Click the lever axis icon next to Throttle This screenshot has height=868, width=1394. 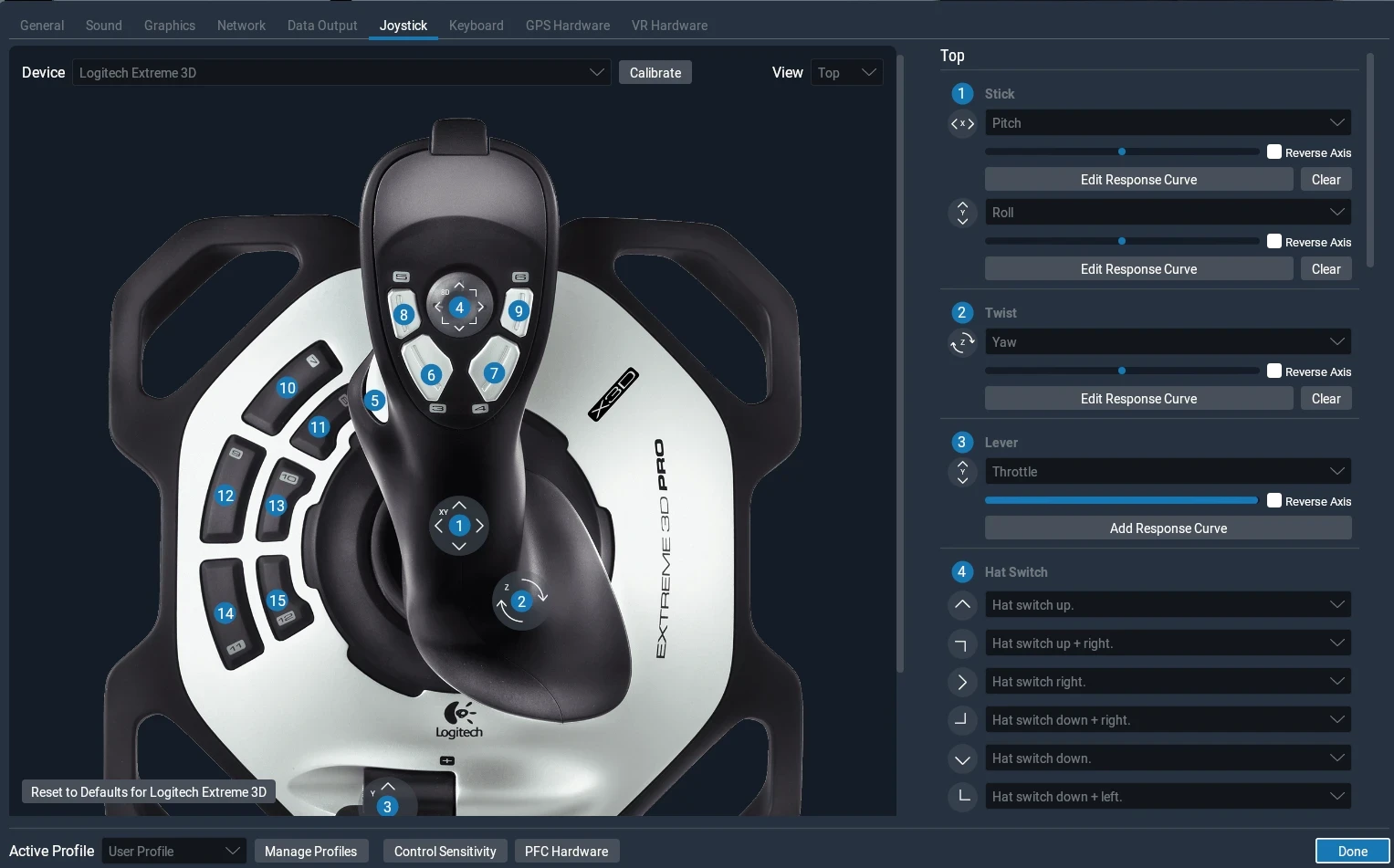tap(962, 472)
